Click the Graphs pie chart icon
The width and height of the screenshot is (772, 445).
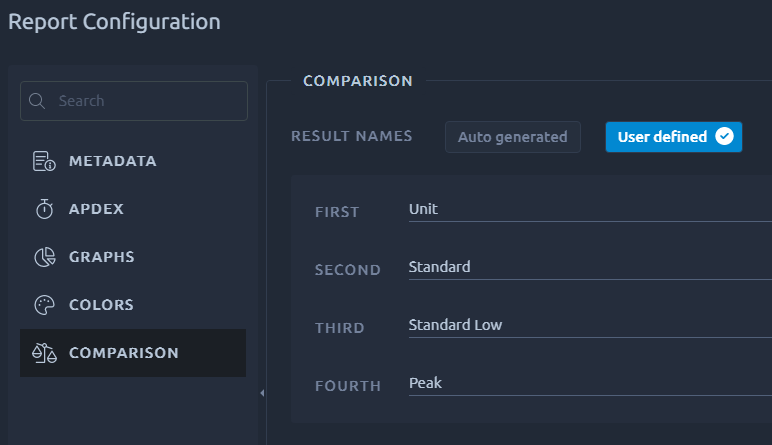coord(44,257)
